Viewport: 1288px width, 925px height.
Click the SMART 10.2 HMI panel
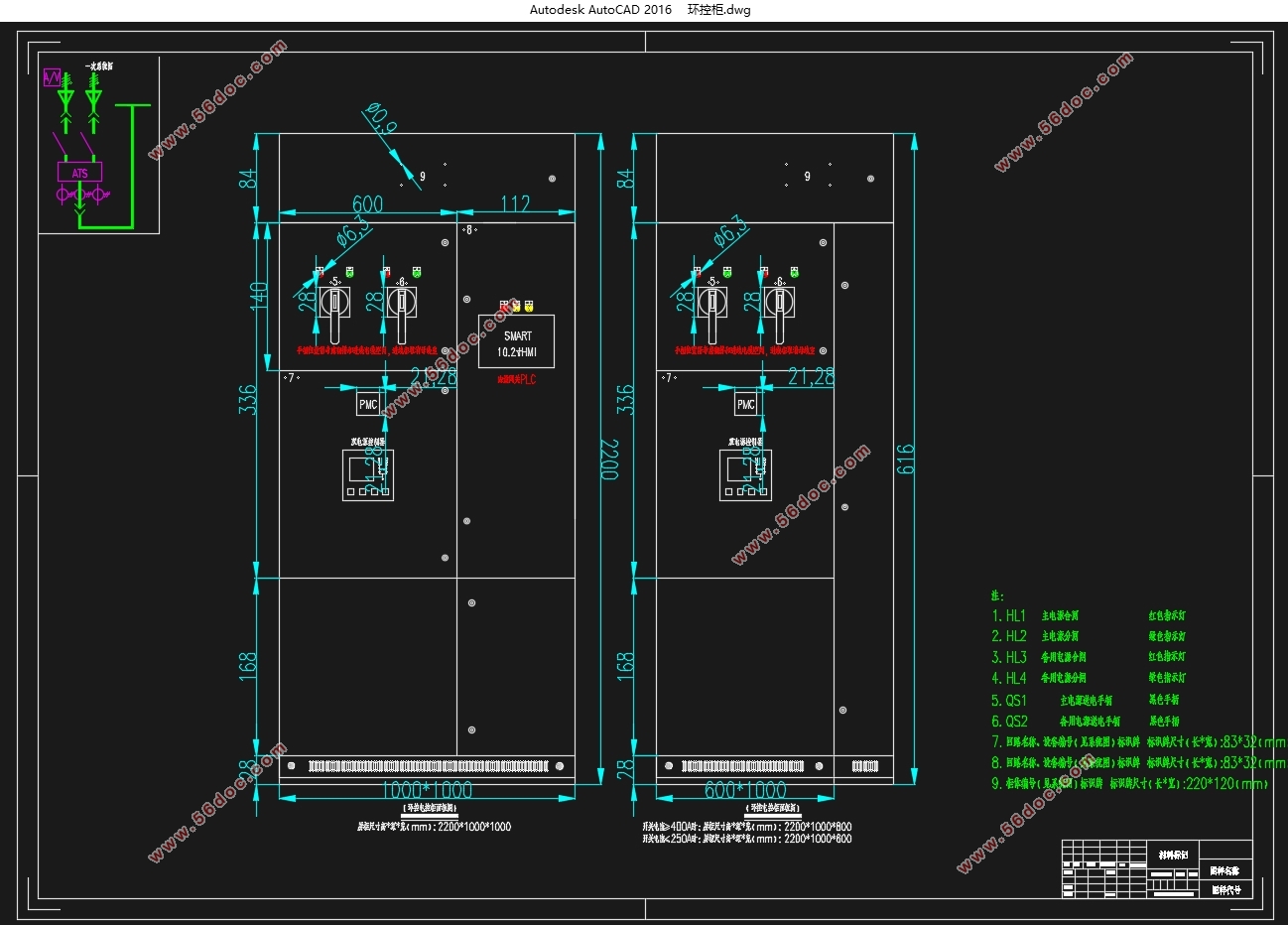pyautogui.click(x=516, y=342)
